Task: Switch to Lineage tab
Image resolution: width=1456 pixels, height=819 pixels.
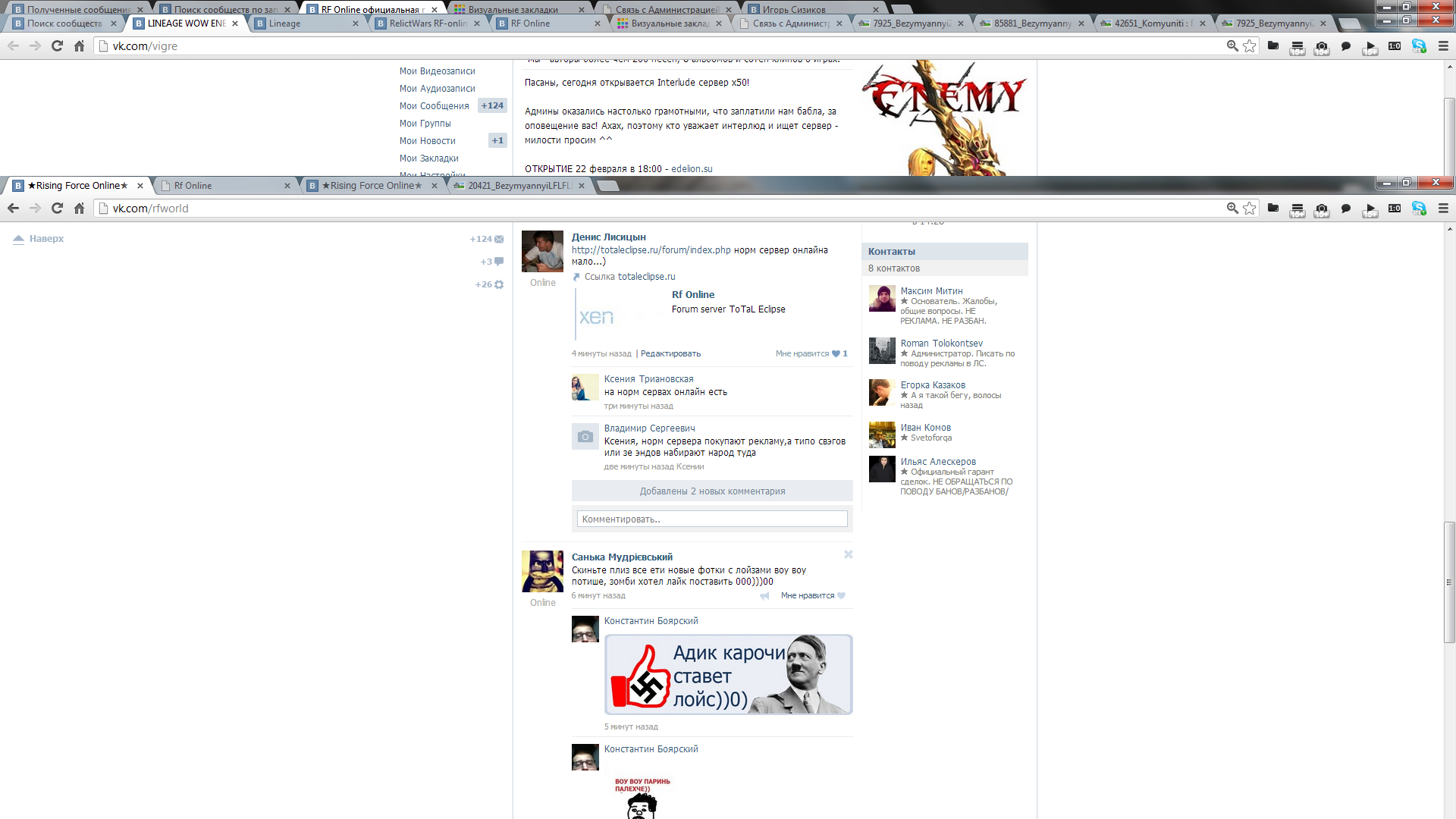Action: coord(307,24)
